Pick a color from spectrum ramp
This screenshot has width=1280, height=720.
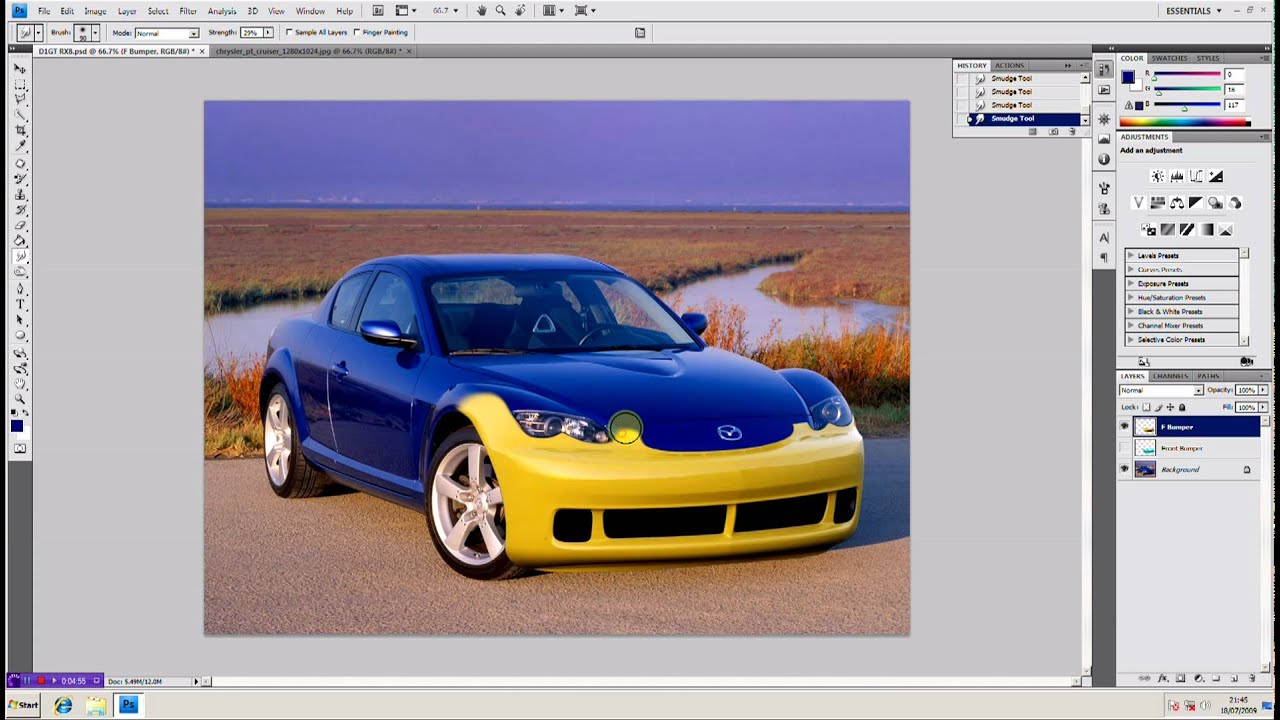coord(1185,122)
